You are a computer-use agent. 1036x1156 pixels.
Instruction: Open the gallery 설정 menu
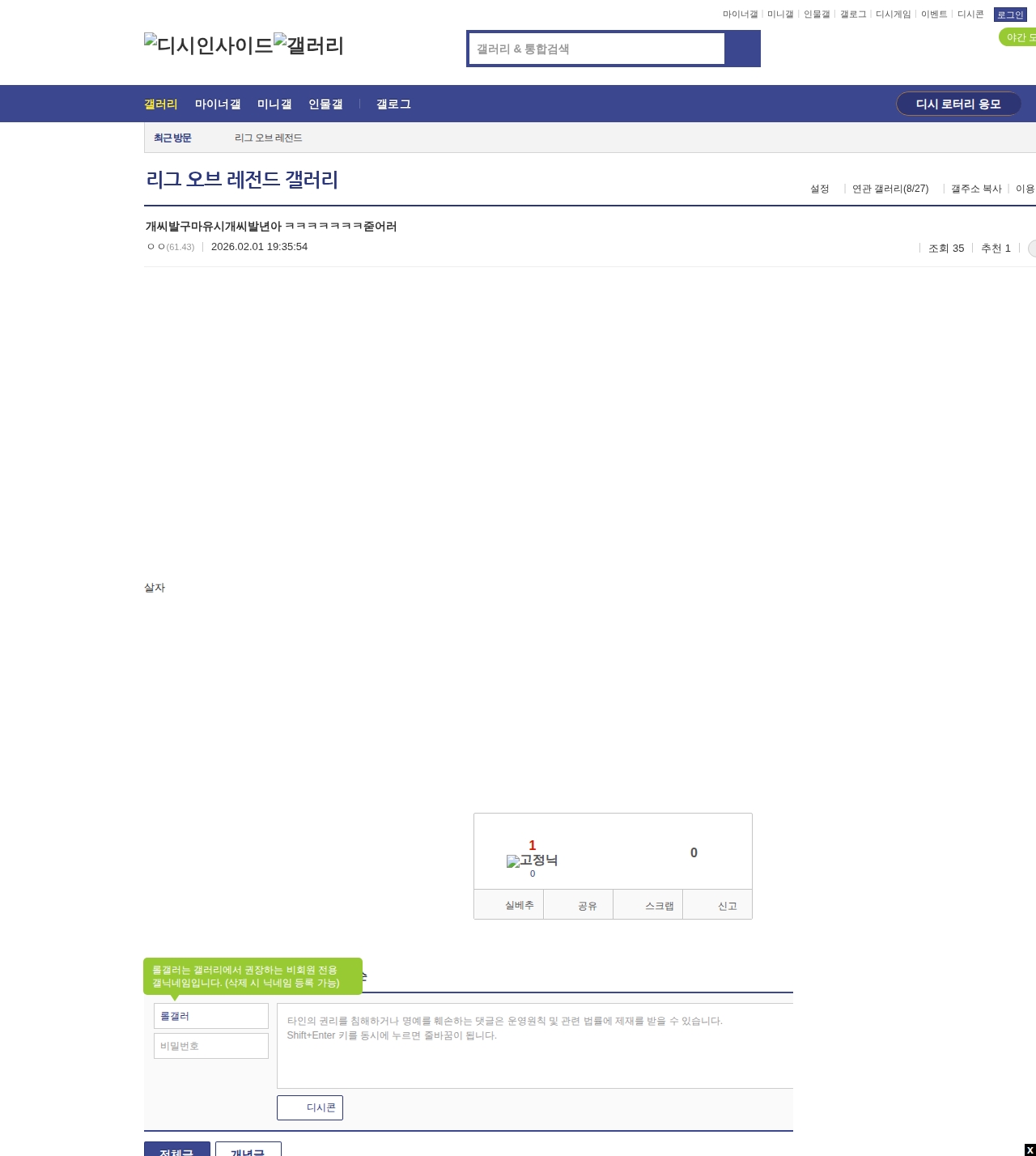coord(820,189)
